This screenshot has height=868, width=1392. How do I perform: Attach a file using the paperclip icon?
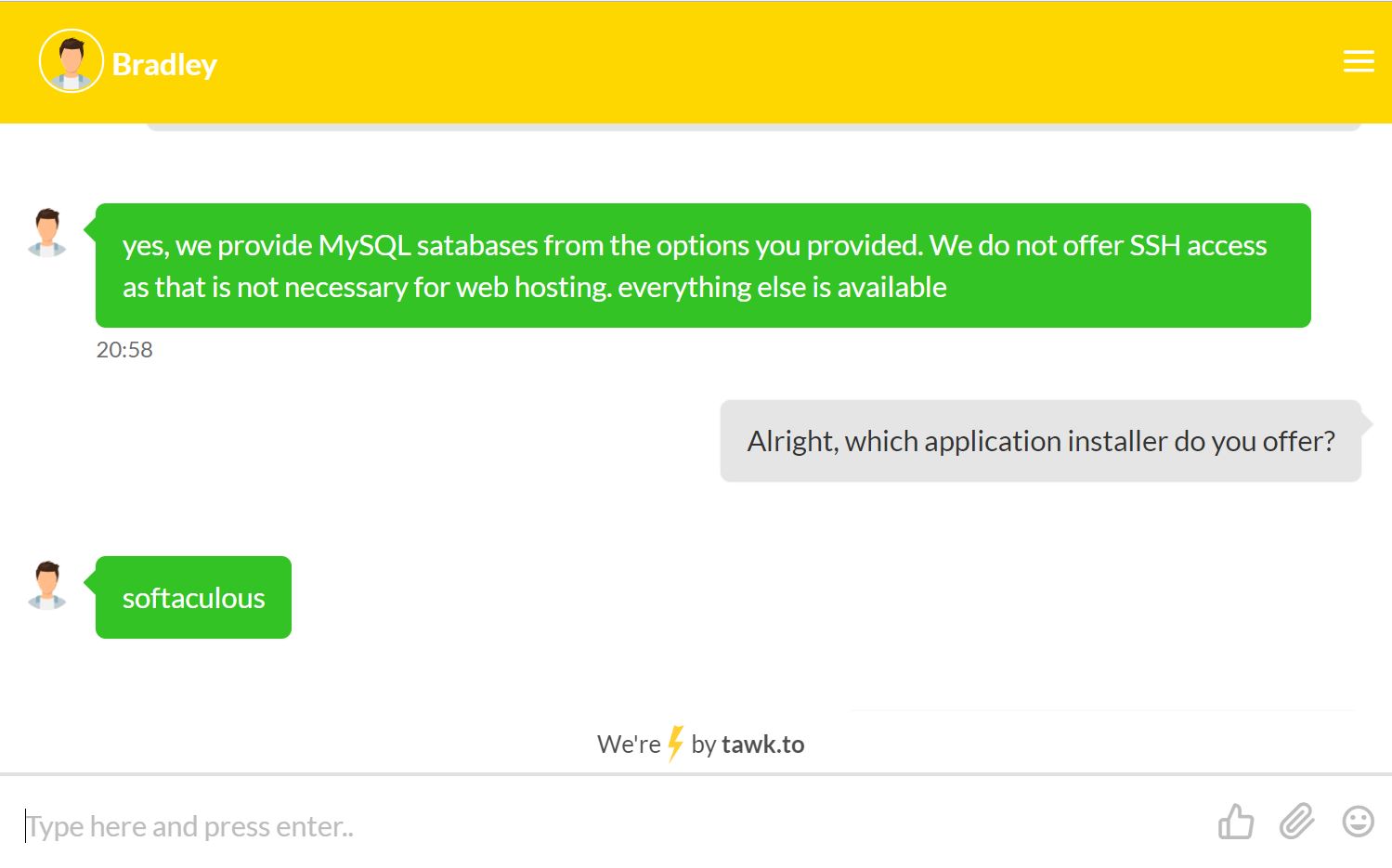1297,822
